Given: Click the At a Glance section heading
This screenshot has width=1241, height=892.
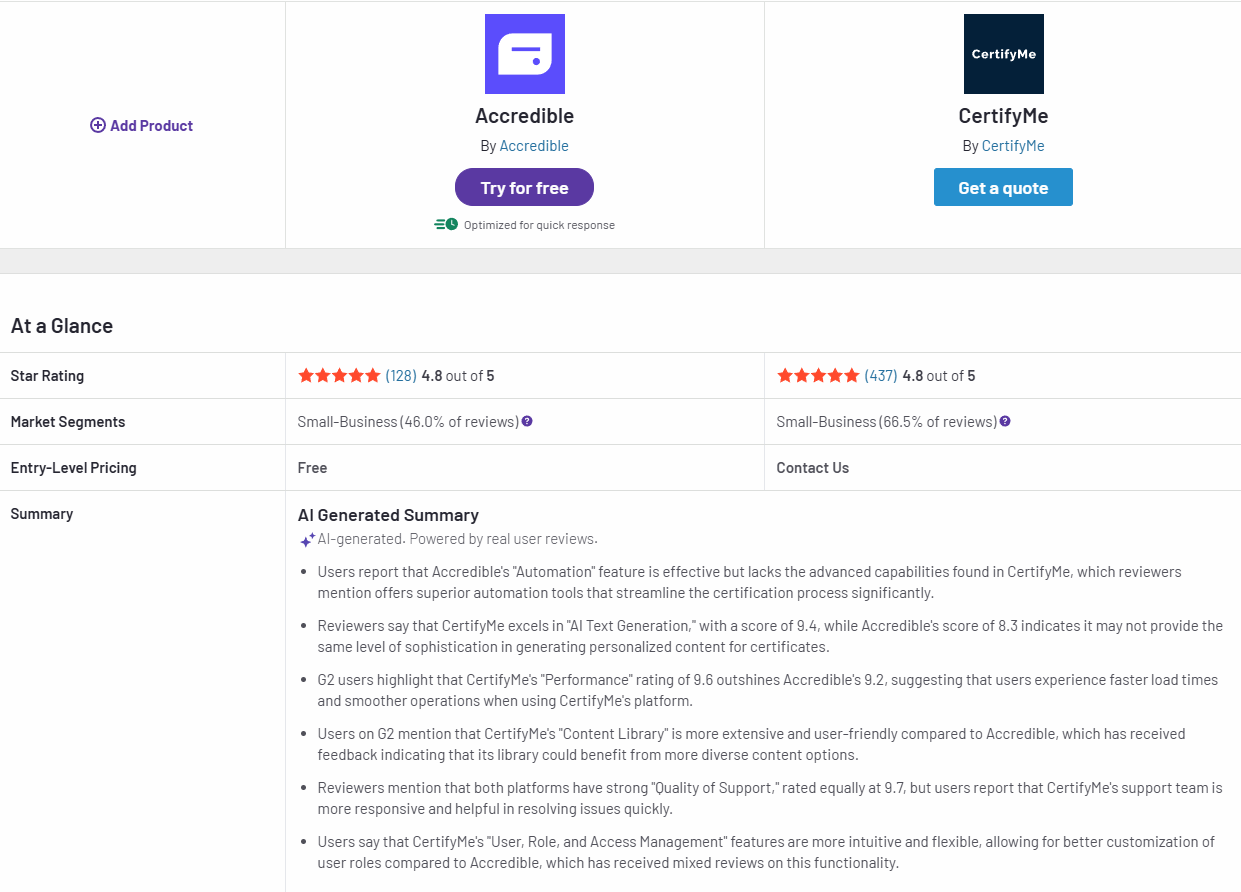Looking at the screenshot, I should 62,325.
